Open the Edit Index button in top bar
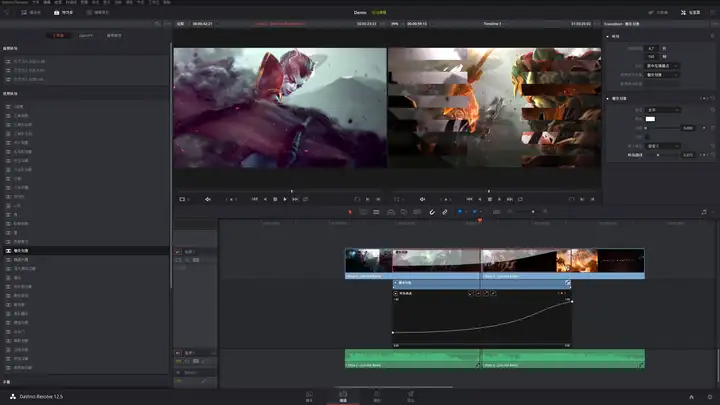 (x=97, y=12)
